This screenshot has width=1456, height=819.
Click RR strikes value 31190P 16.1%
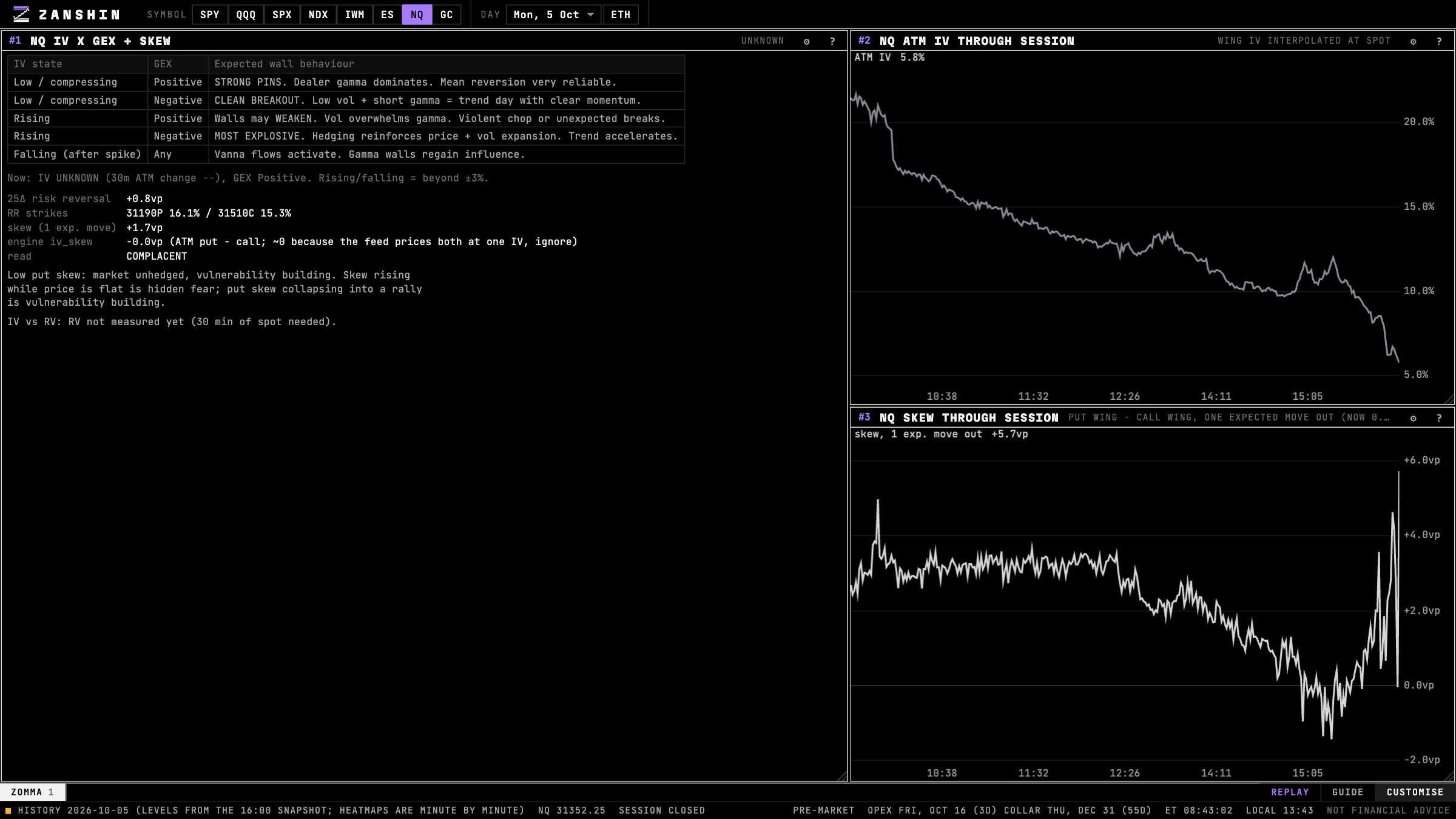(163, 214)
